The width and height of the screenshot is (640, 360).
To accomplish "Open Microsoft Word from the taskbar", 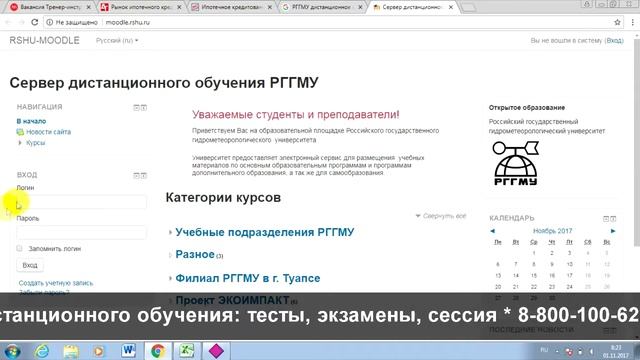I will point(129,351).
